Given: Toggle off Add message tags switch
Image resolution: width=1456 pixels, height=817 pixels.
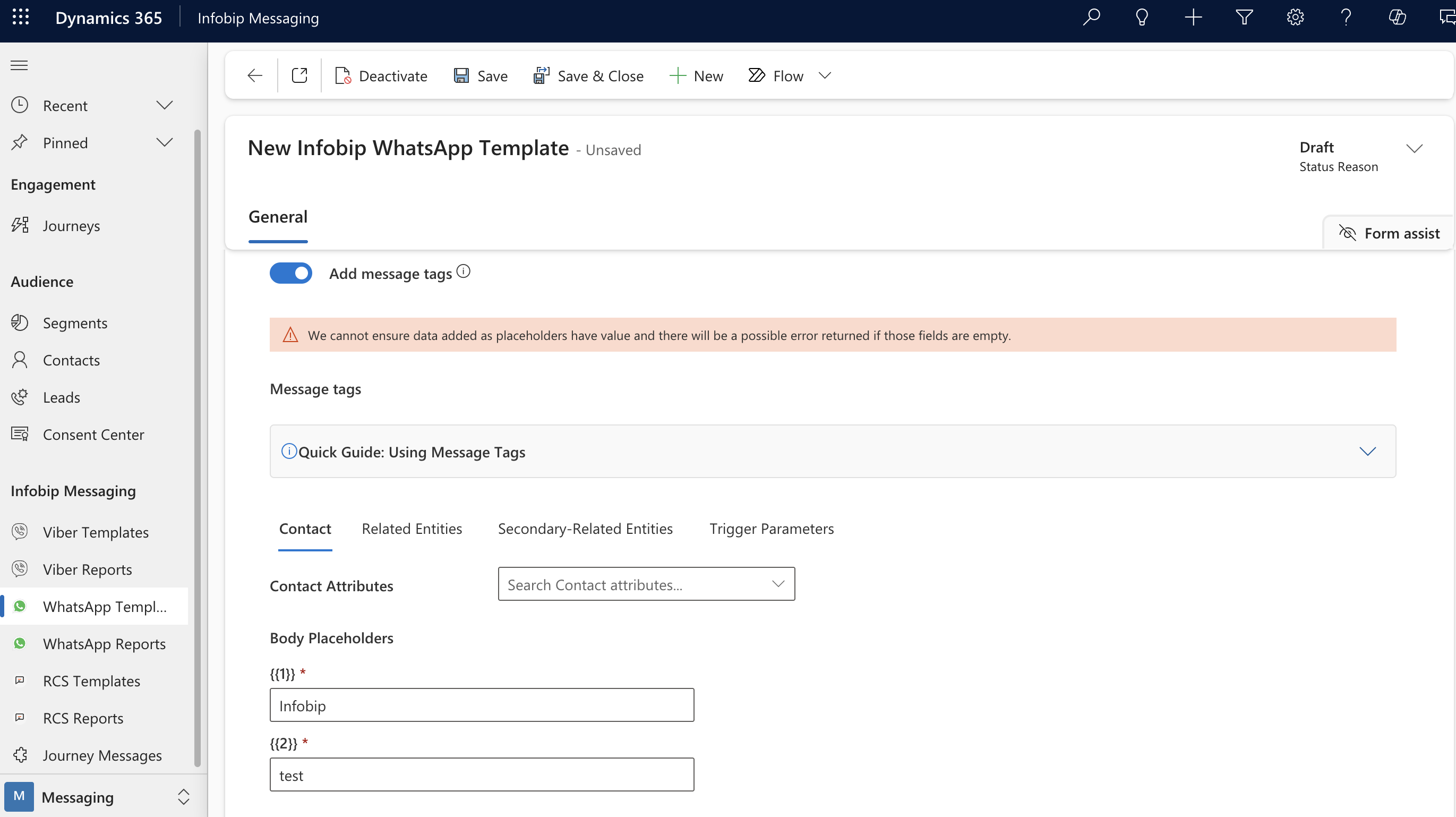Looking at the screenshot, I should coord(290,274).
